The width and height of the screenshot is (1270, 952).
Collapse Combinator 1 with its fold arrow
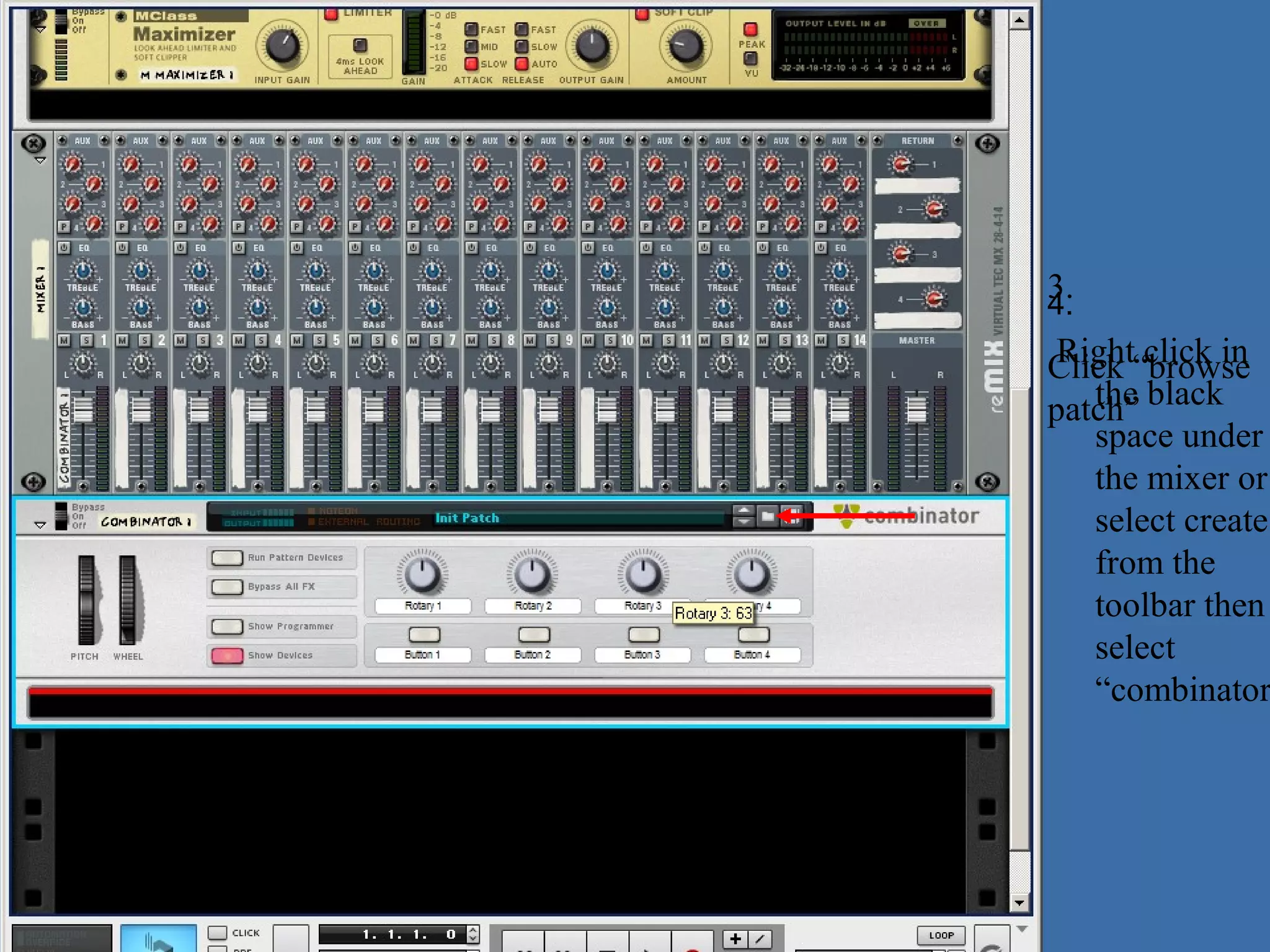41,526
